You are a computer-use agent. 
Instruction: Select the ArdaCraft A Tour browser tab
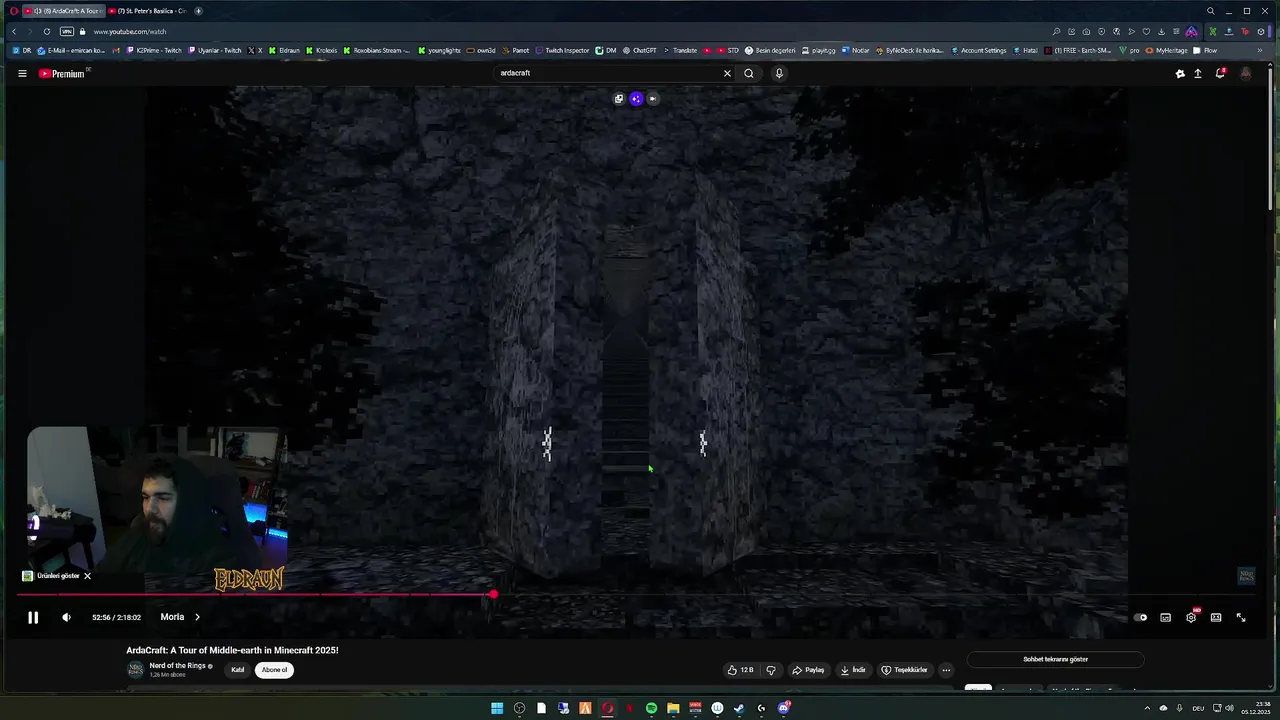(x=62, y=11)
